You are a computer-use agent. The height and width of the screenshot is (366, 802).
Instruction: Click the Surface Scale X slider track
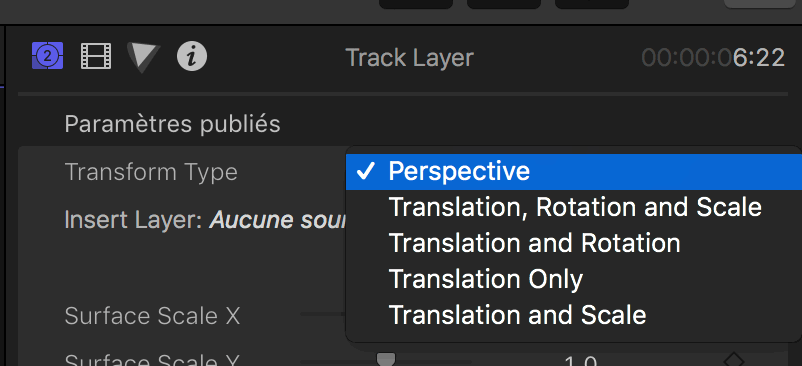pyautogui.click(x=323, y=314)
